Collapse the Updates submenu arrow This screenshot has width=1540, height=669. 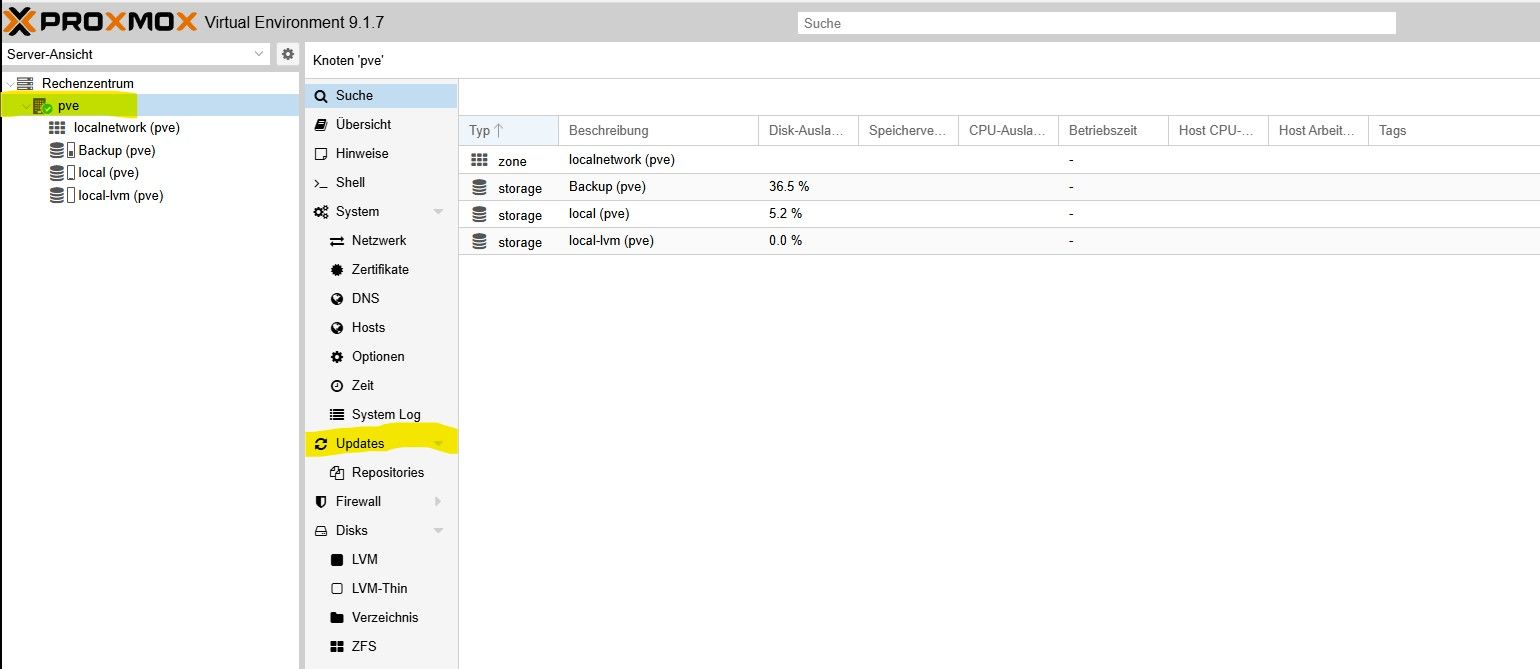(438, 444)
